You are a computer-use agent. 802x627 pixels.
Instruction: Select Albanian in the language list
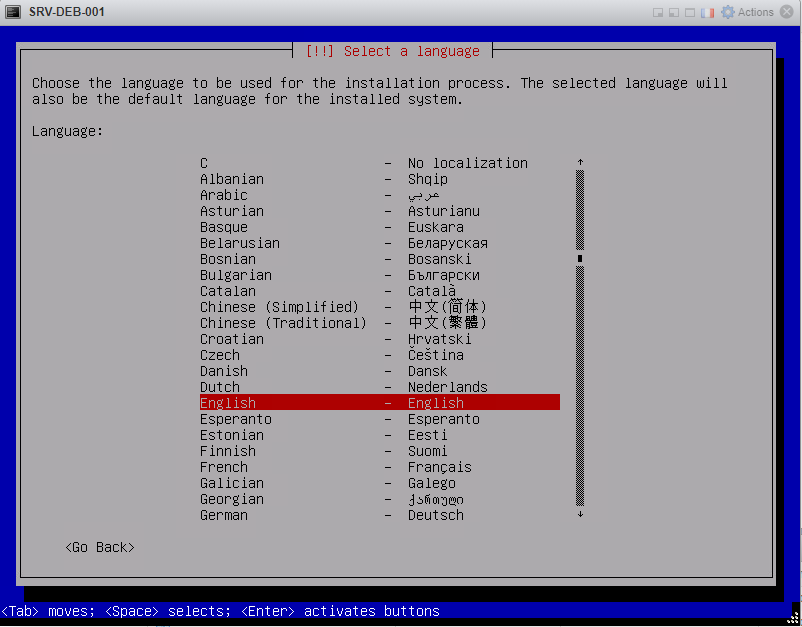coord(380,179)
